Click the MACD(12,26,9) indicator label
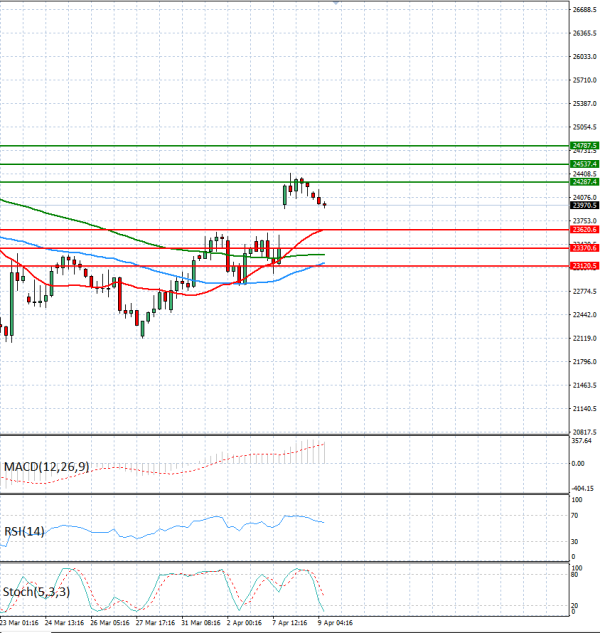The height and width of the screenshot is (633, 600). pos(46,467)
